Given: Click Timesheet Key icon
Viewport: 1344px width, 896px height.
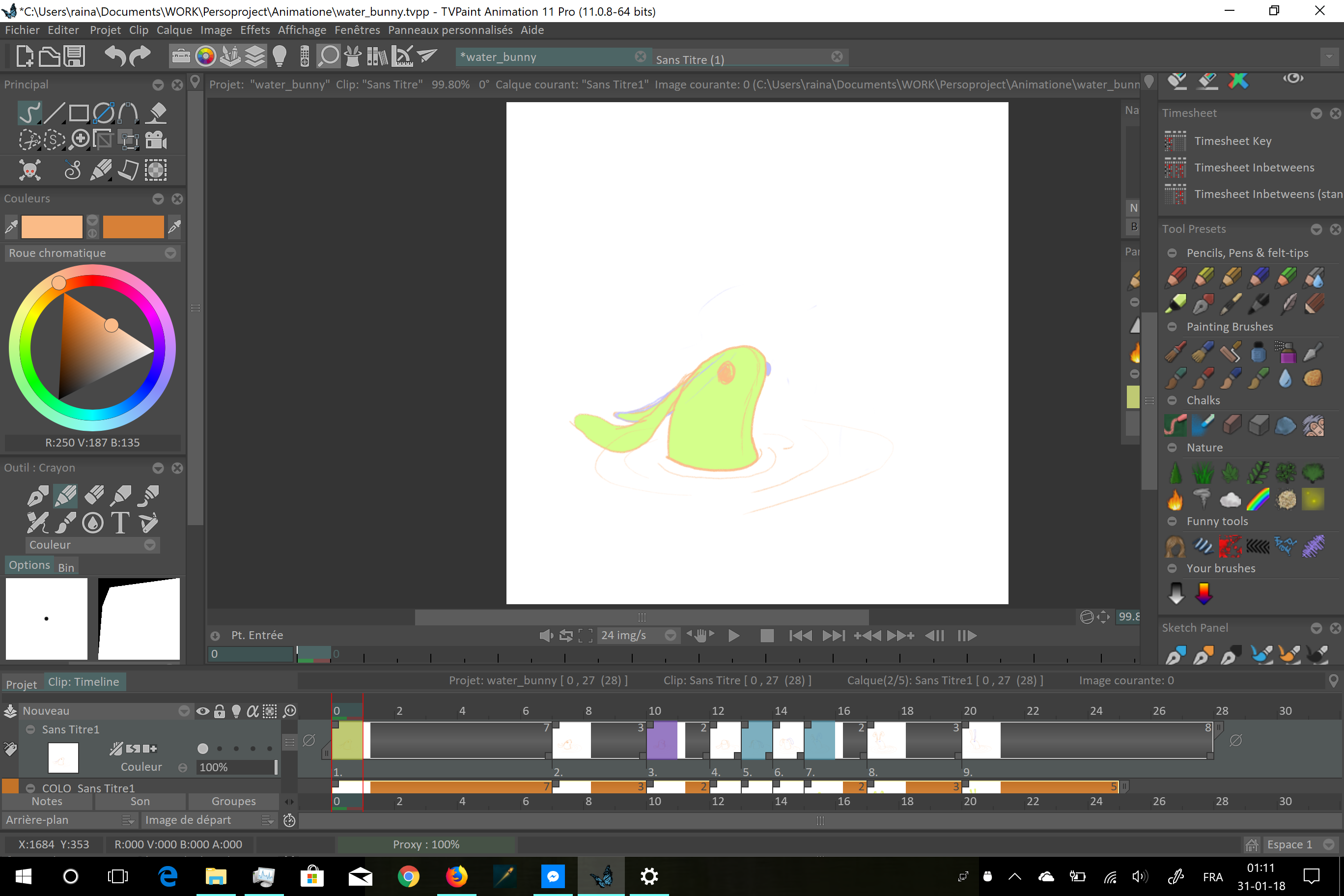Looking at the screenshot, I should [1175, 140].
